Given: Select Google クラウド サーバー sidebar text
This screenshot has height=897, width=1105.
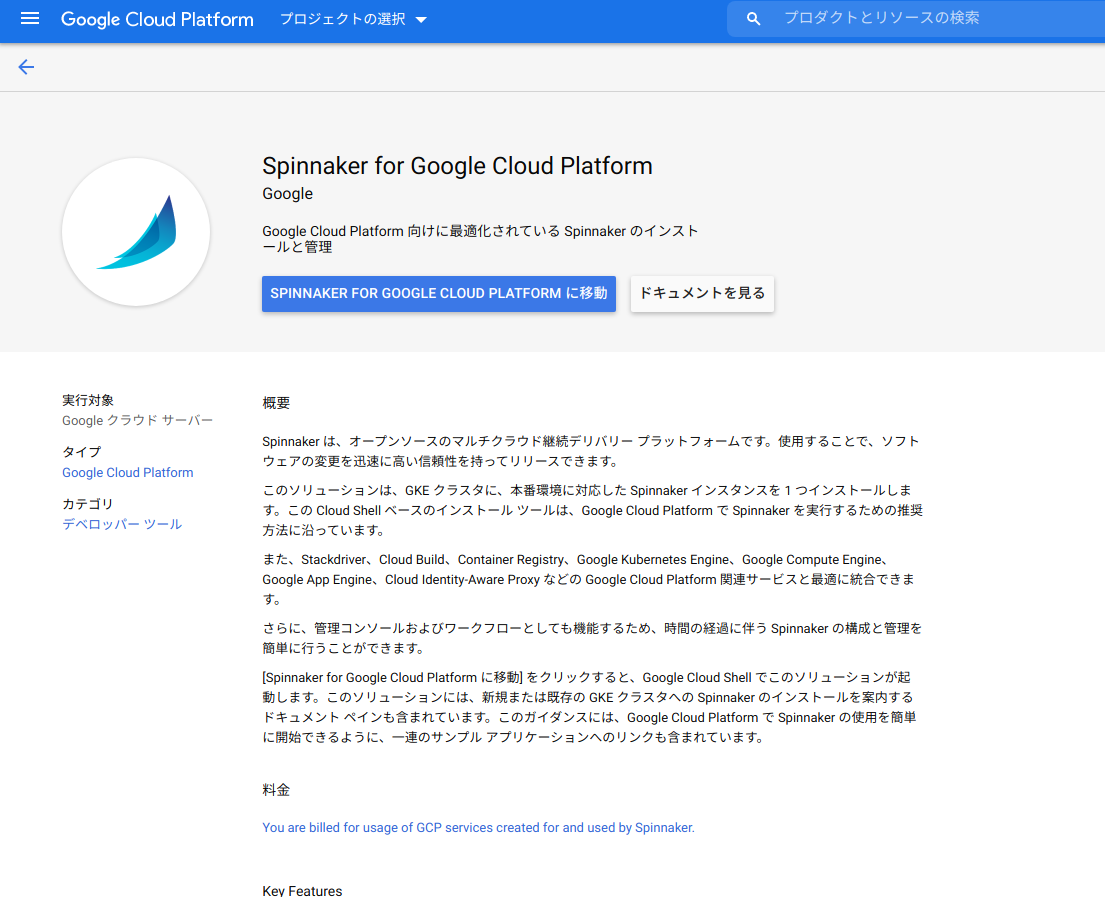Looking at the screenshot, I should tap(137, 421).
